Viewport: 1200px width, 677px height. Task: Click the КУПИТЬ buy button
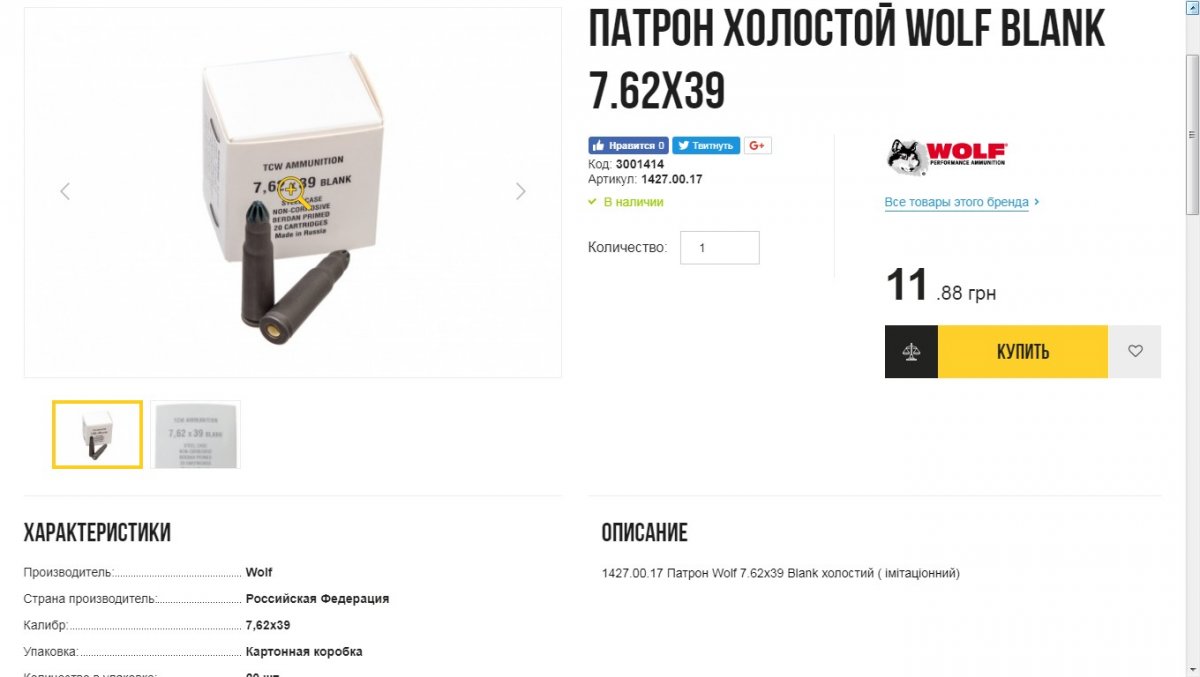click(1023, 351)
